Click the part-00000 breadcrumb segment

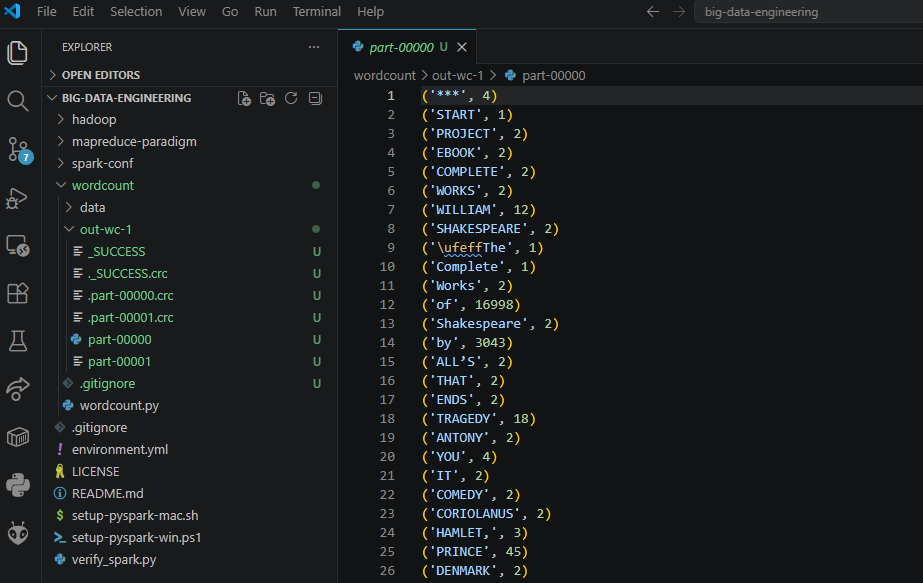point(553,75)
